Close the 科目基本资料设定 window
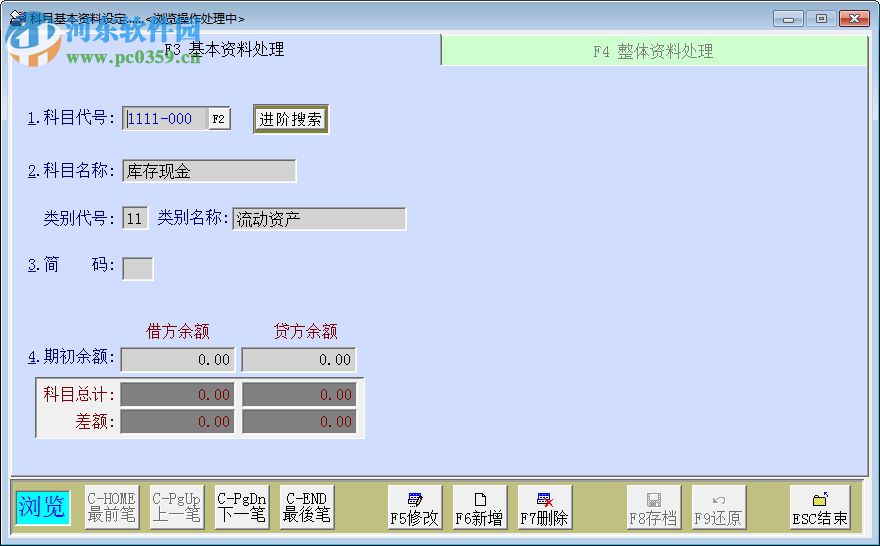The image size is (880, 546). pyautogui.click(x=854, y=19)
